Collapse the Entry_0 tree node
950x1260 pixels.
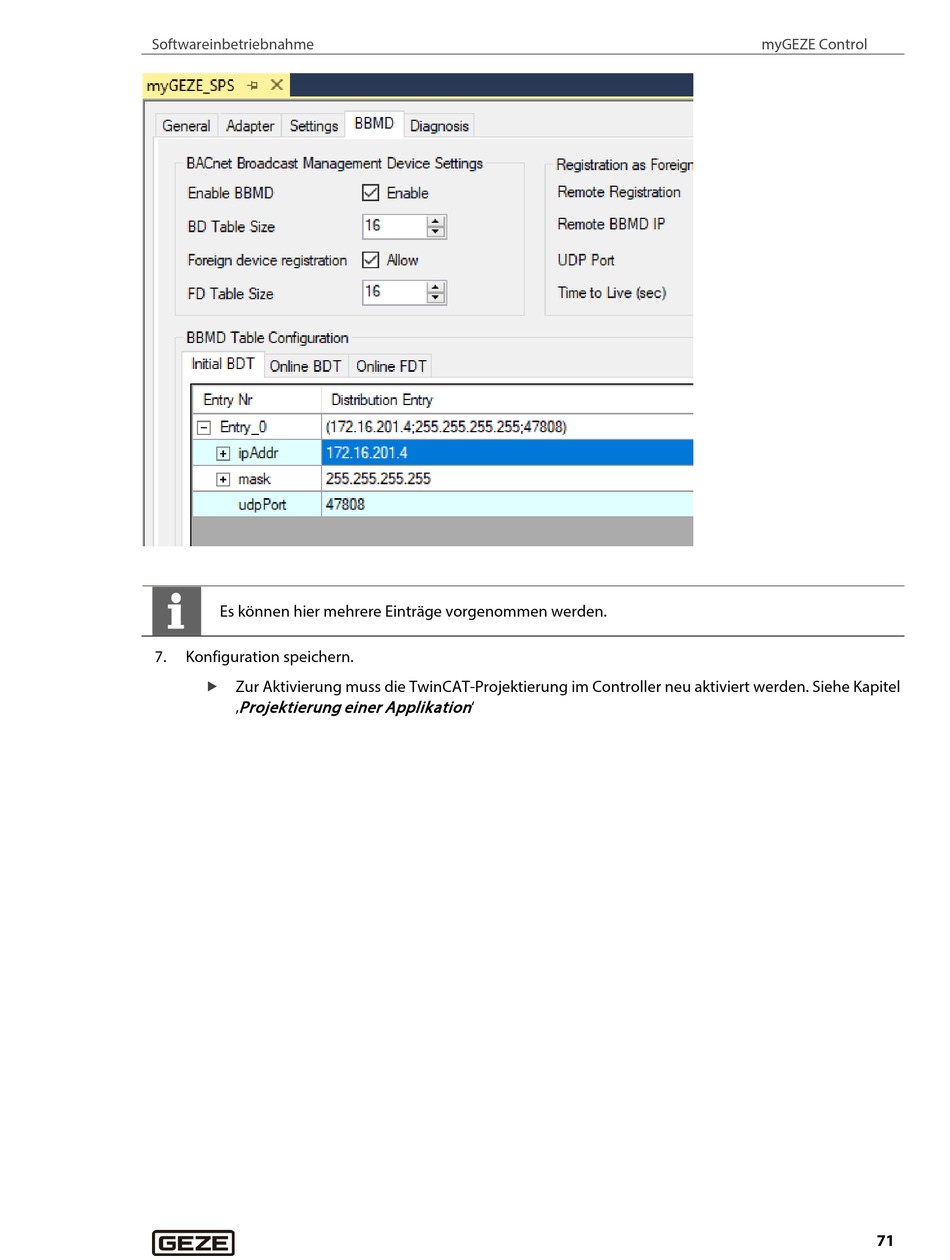[204, 428]
